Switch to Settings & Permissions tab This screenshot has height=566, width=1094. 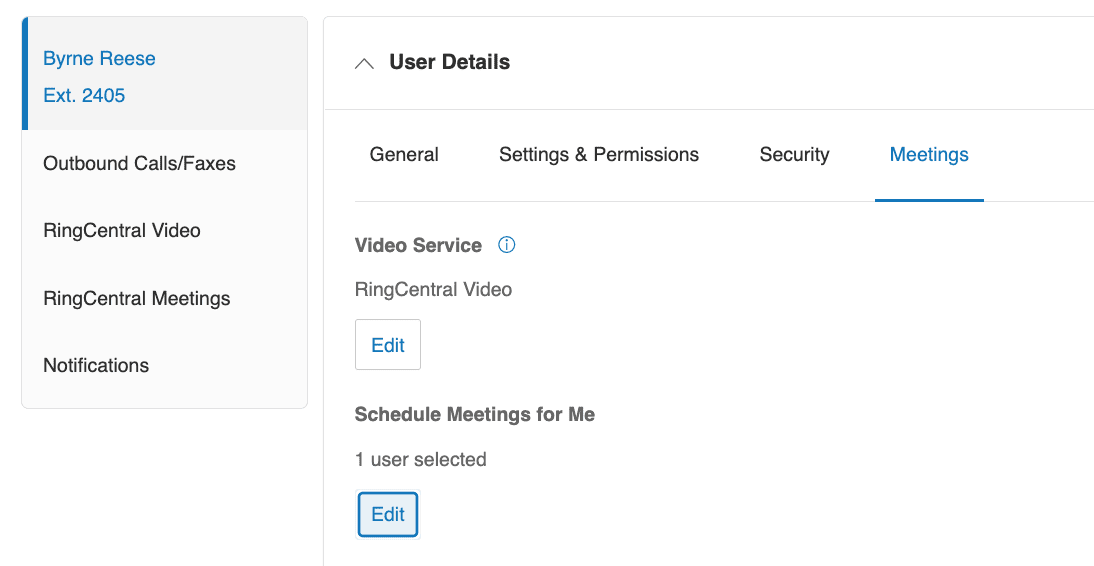tap(599, 155)
